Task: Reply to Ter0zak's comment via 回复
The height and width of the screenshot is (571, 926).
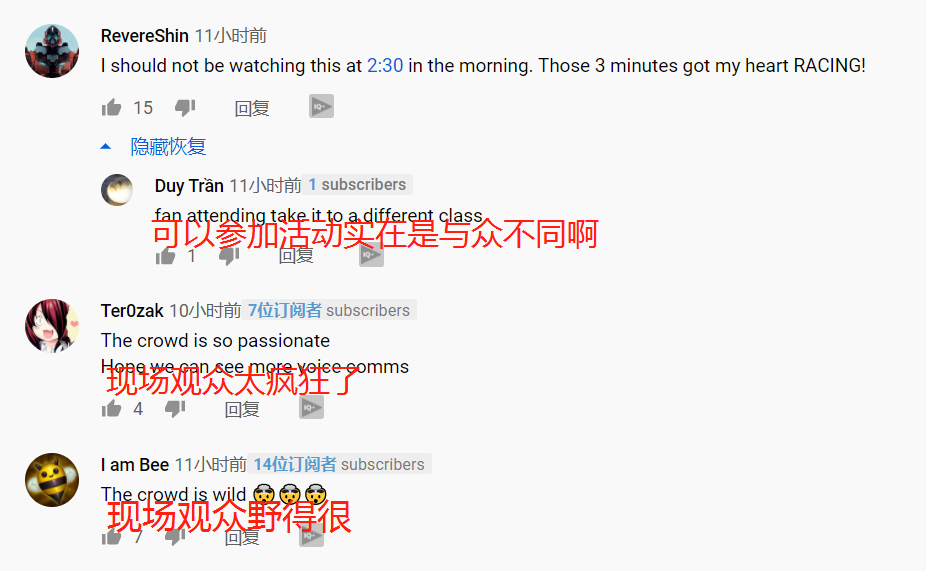Action: [242, 409]
